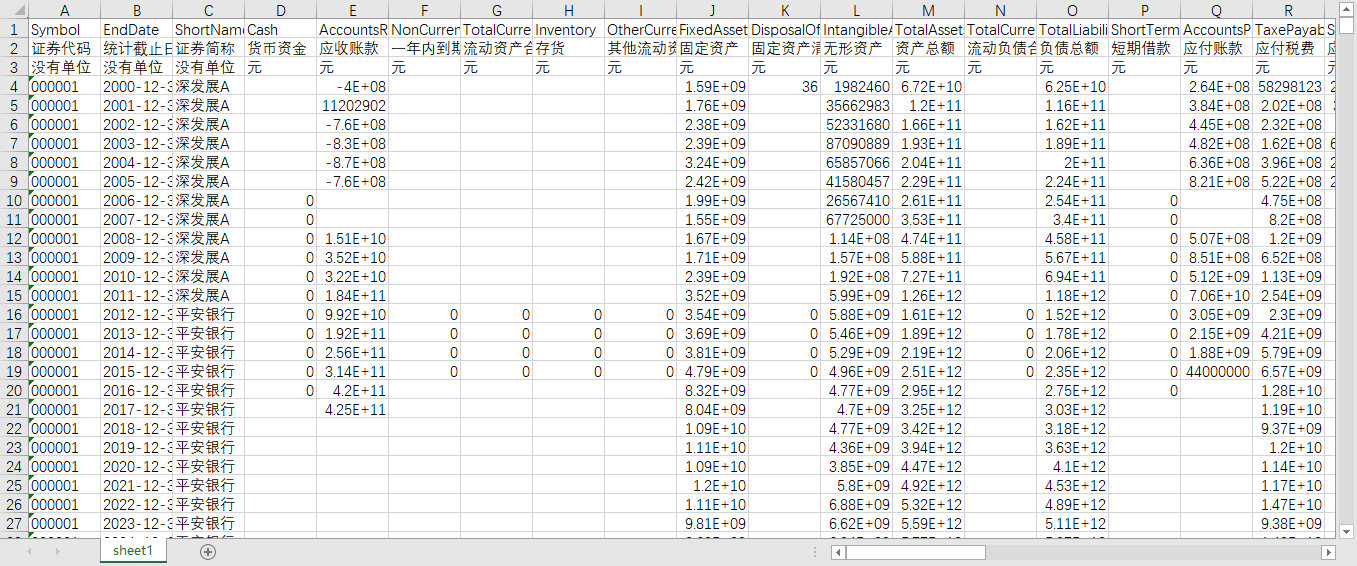
Task: Click cell with value 1.28E+10
Action: tap(1288, 391)
